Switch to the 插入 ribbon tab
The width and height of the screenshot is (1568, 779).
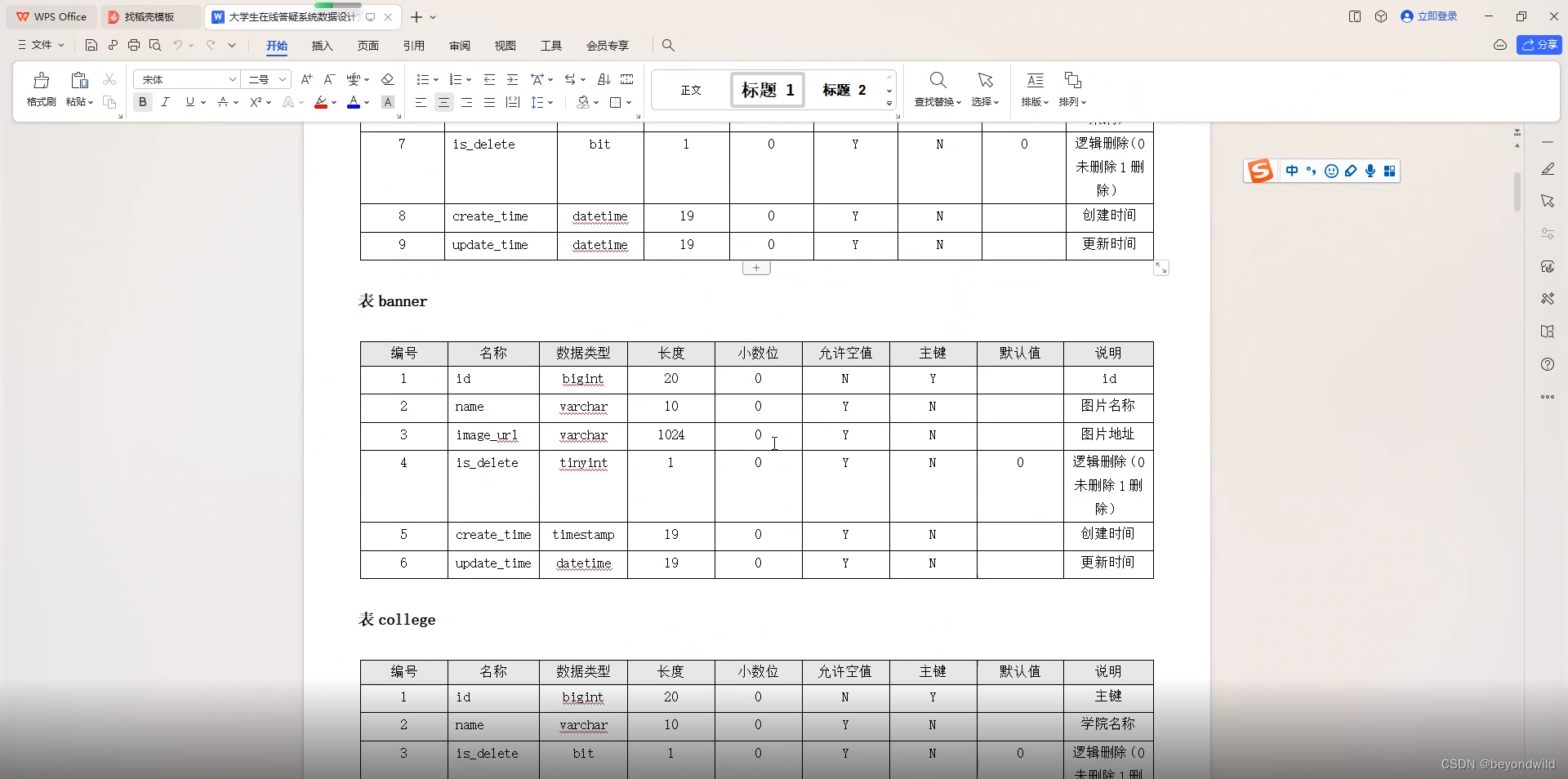pos(322,46)
